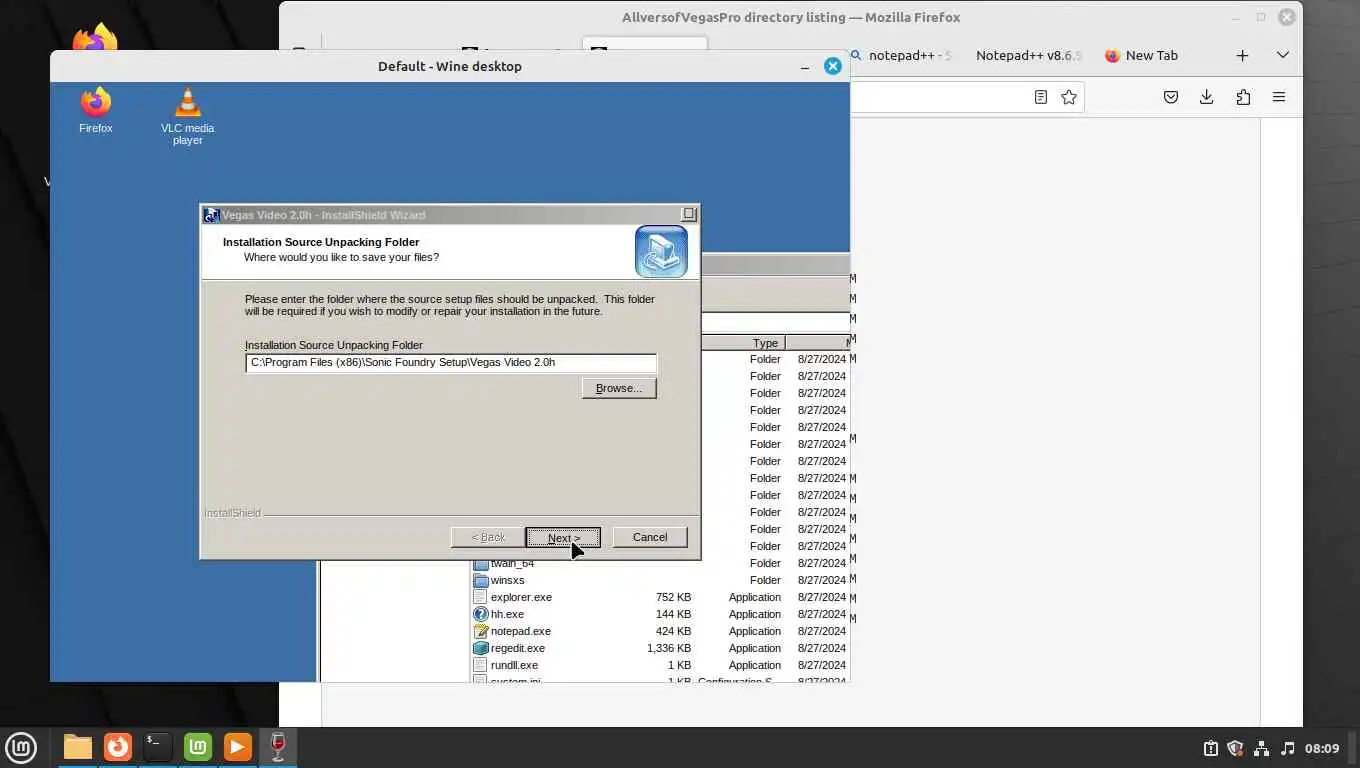The image size is (1360, 768).
Task: Open the Firefox Pocket save icon
Action: click(1171, 97)
